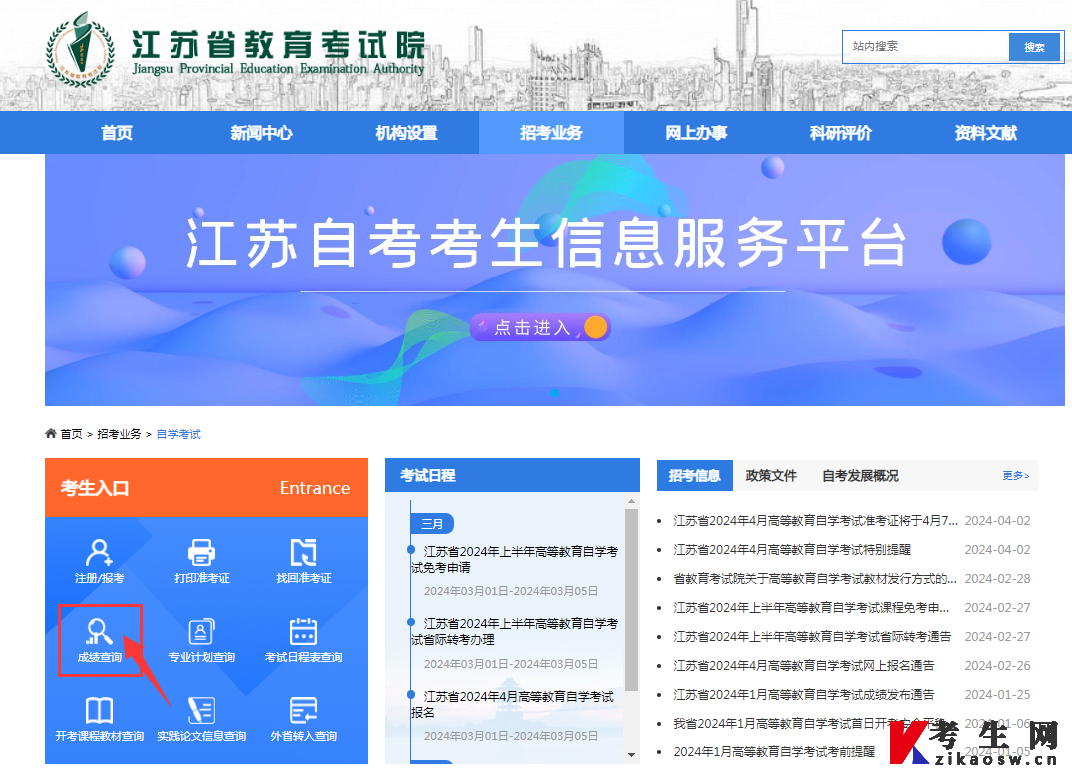The width and height of the screenshot is (1072, 778).
Task: Open 更多 to see more announcements
Action: (1016, 475)
